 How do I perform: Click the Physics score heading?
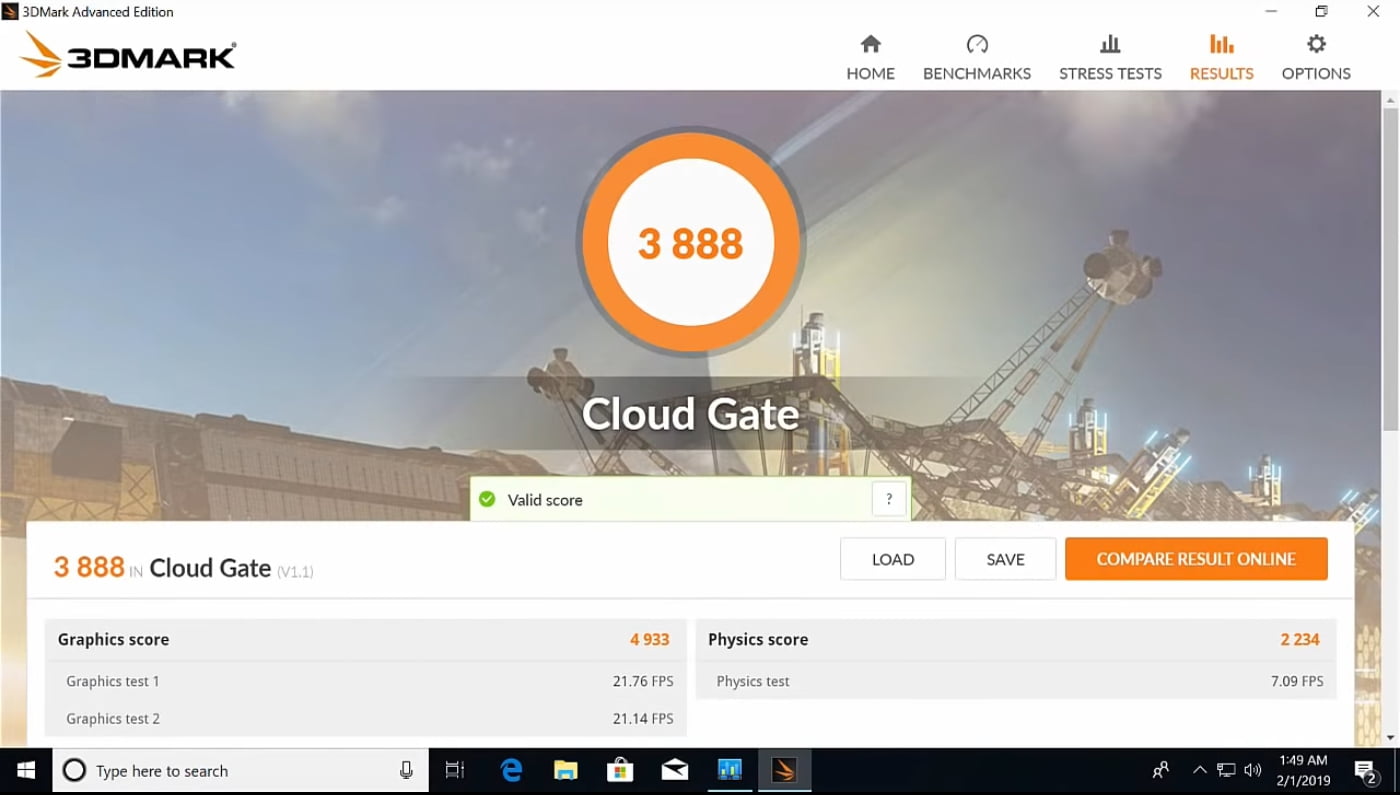(x=758, y=639)
